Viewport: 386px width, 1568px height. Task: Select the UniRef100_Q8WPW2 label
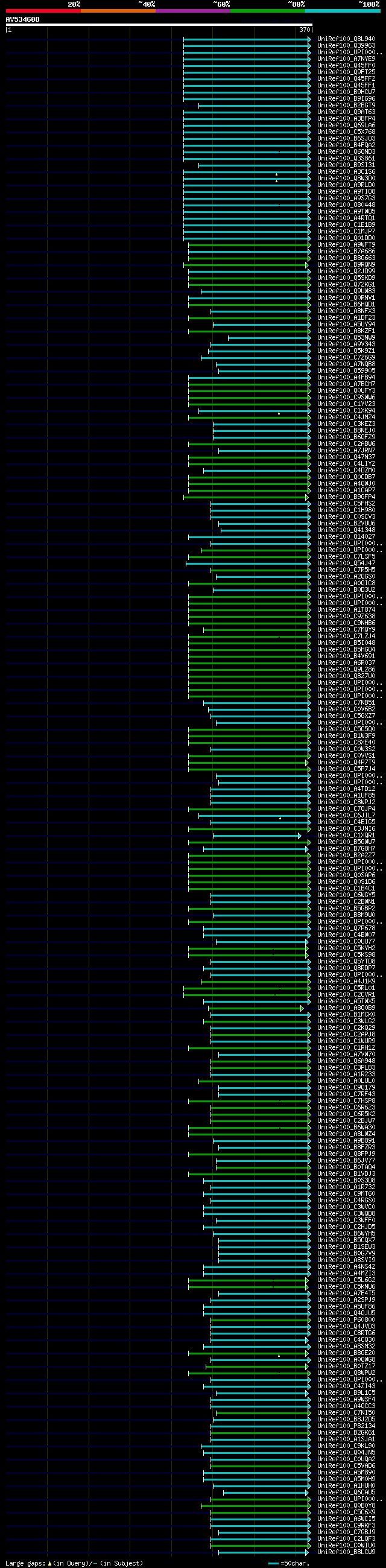pyautogui.click(x=346, y=1373)
